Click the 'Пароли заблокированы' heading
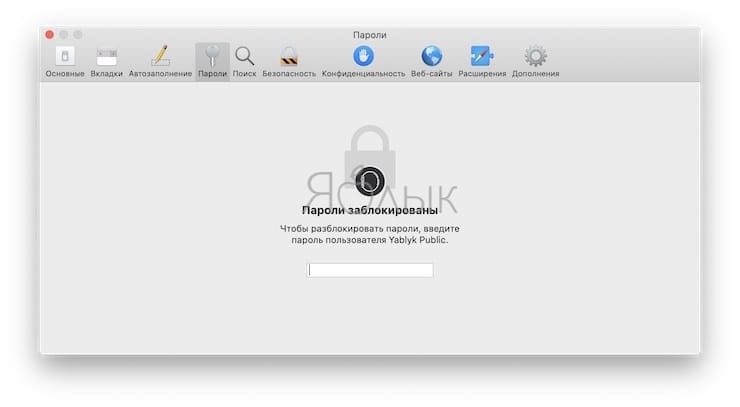This screenshot has width=740, height=407. tap(370, 210)
